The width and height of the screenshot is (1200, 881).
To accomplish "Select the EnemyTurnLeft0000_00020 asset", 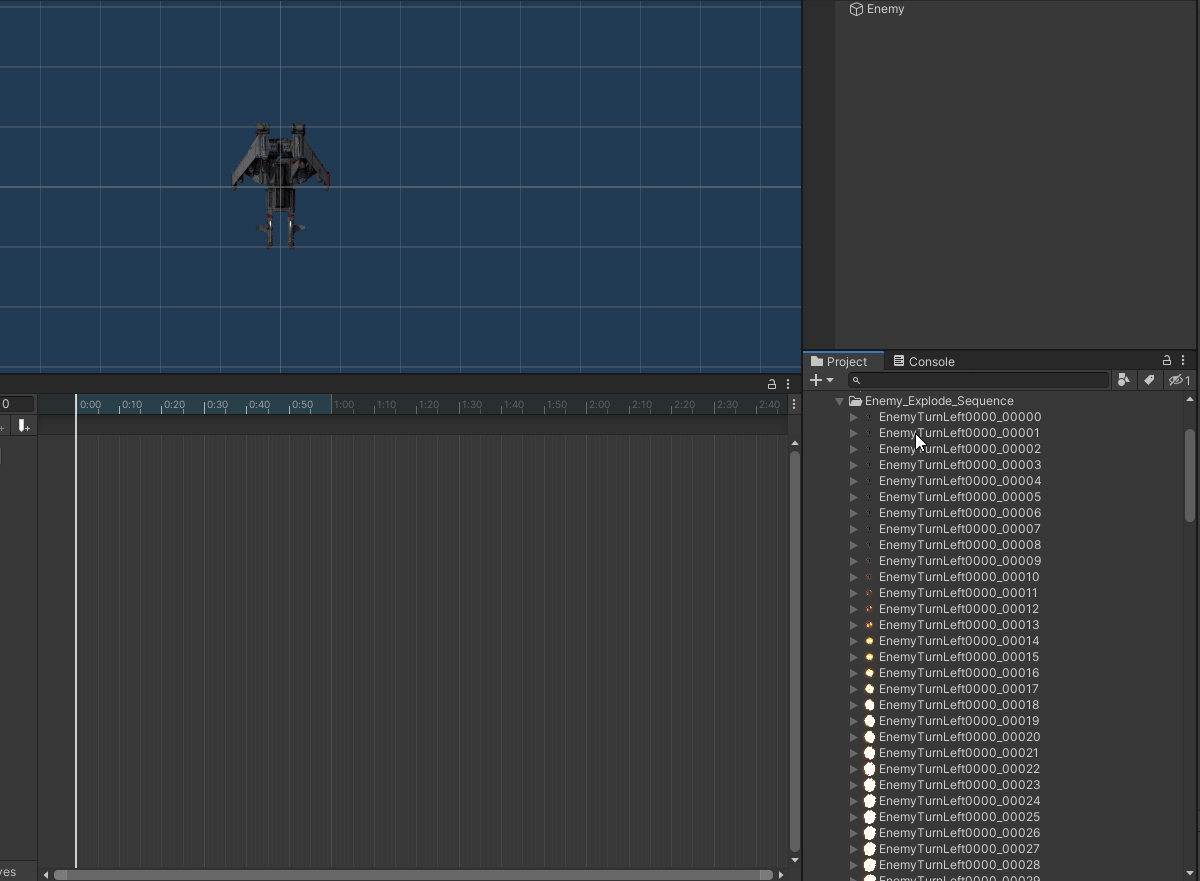I will click(x=959, y=737).
